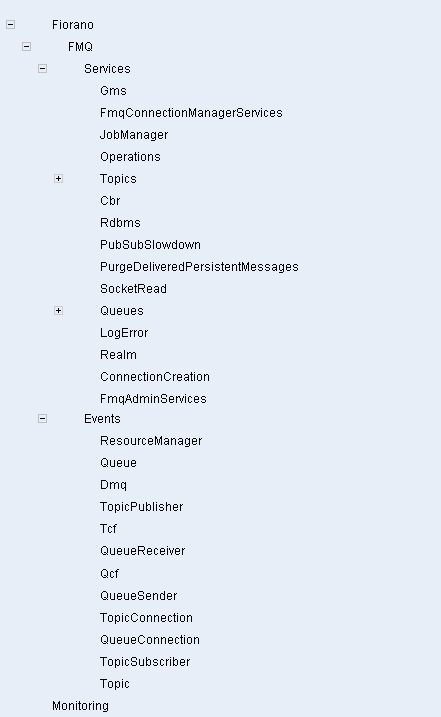Select ResourceManager under Events

click(x=151, y=441)
